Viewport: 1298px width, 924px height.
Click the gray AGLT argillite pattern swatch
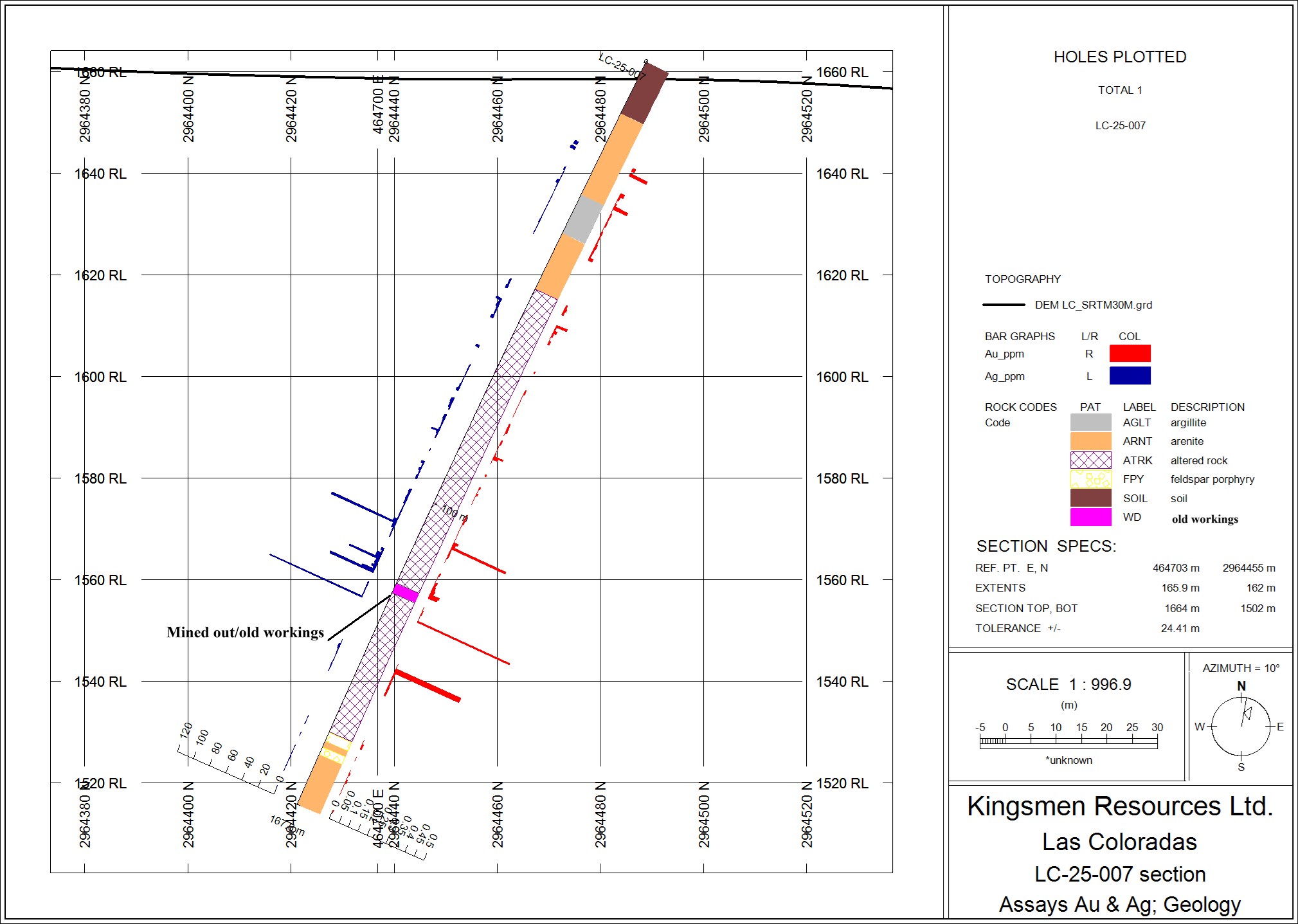tap(1090, 422)
